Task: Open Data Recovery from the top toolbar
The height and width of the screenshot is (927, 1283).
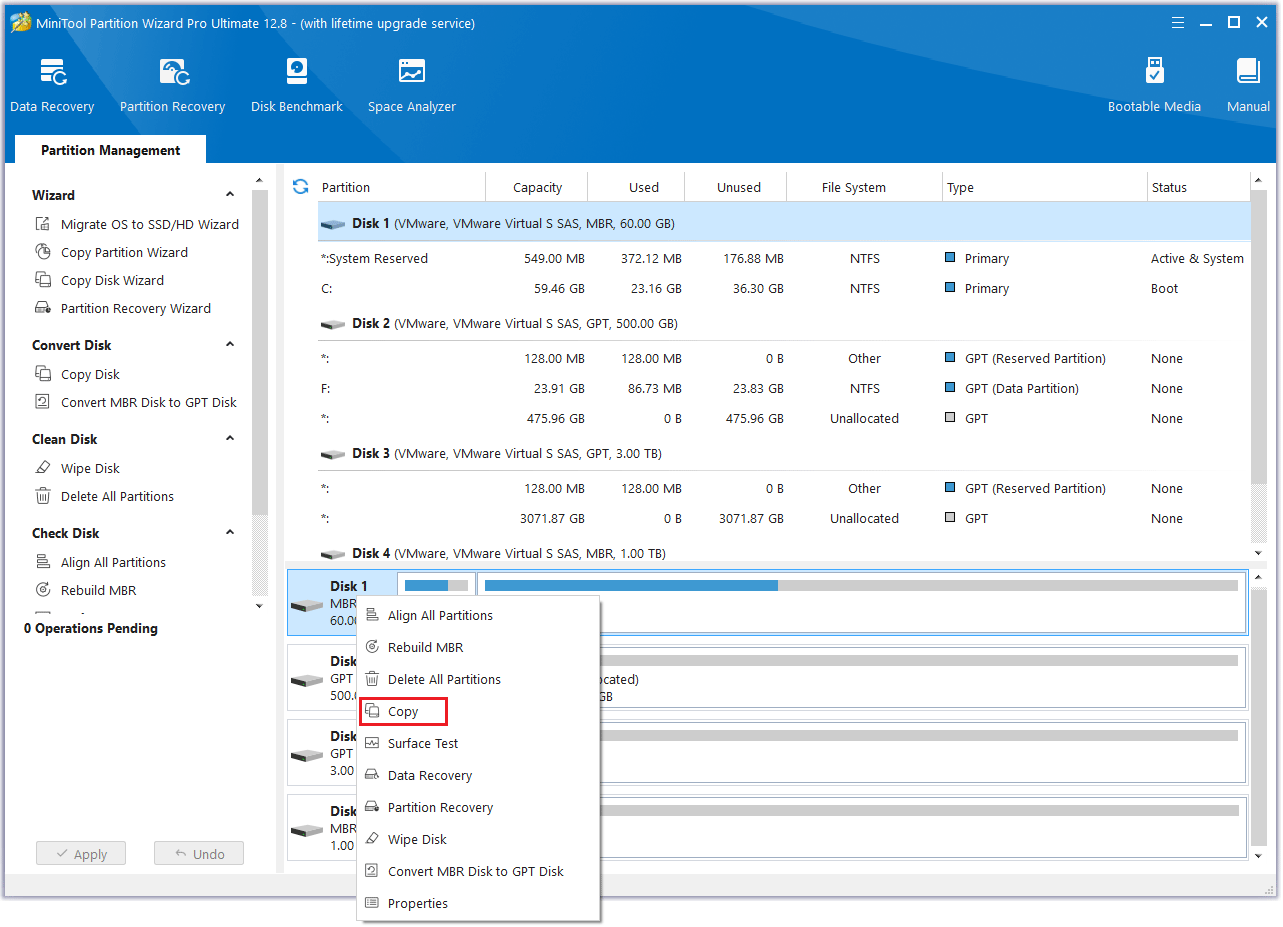Action: pos(52,85)
